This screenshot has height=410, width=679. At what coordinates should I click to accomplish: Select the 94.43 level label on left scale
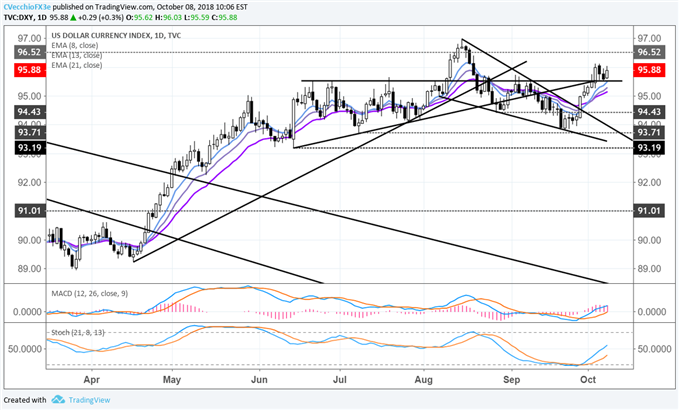pos(29,112)
